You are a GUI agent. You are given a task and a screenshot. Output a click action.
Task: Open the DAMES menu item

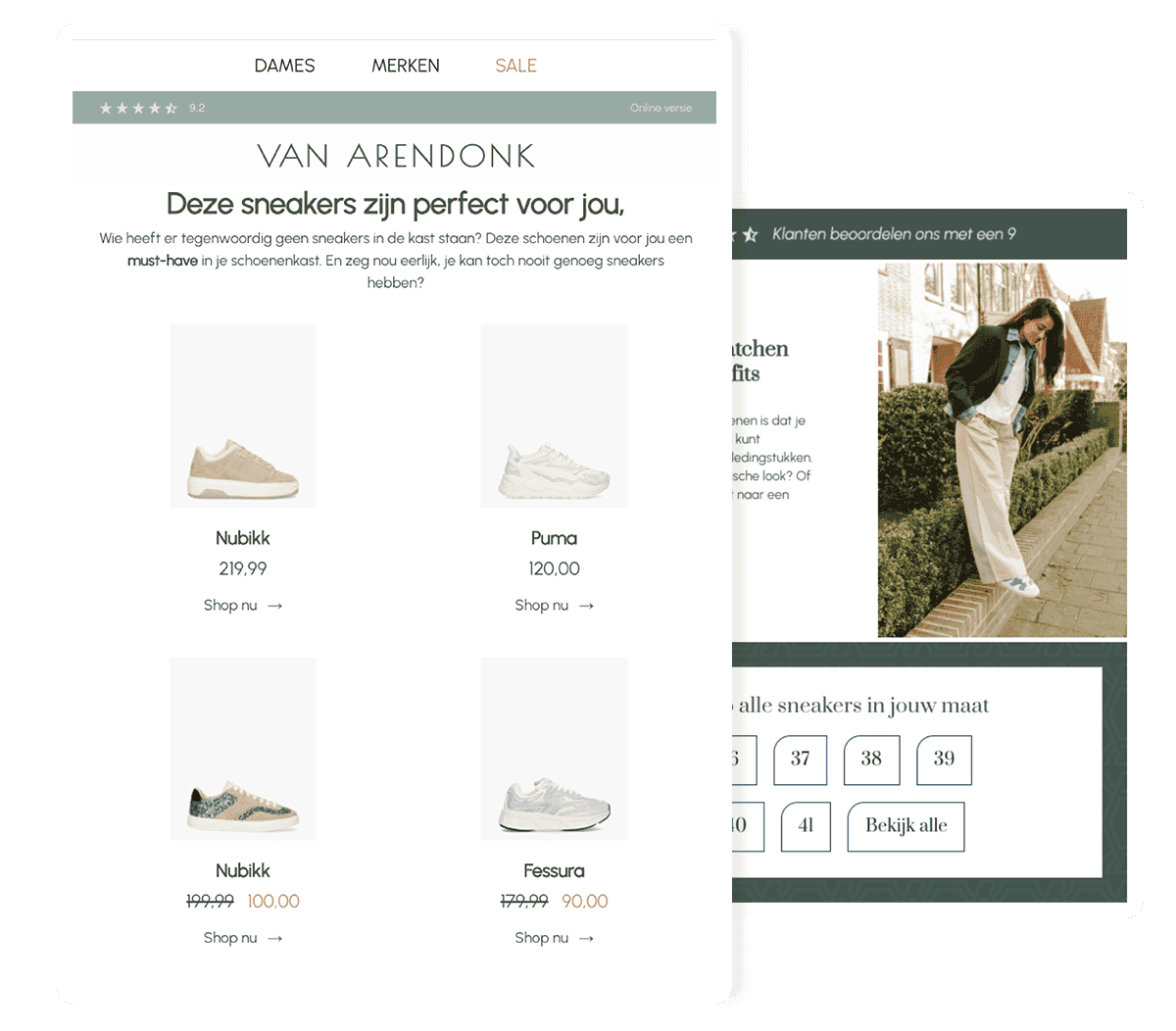[284, 66]
